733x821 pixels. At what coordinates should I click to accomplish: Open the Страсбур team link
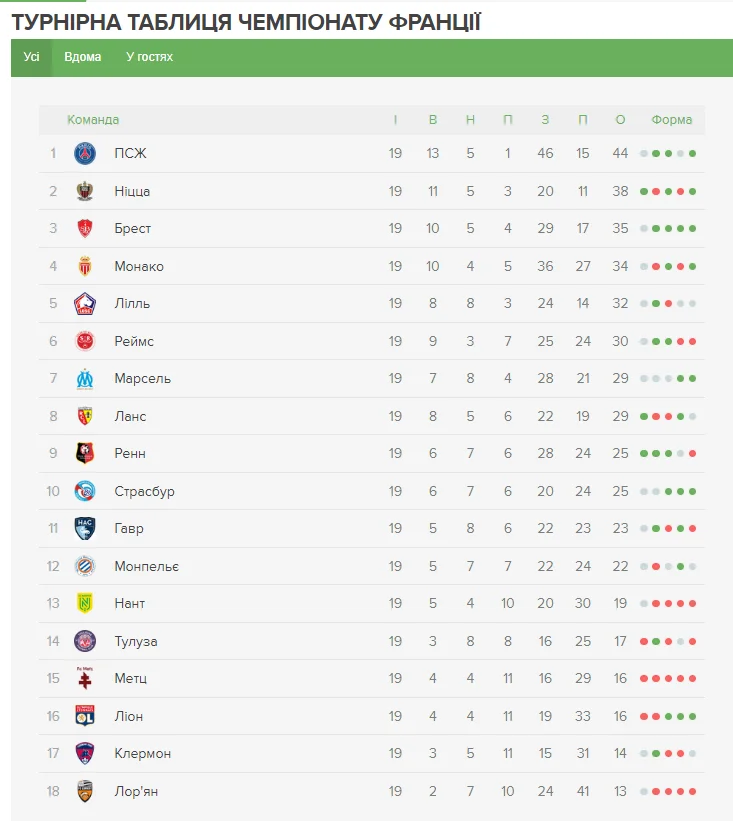coord(144,491)
